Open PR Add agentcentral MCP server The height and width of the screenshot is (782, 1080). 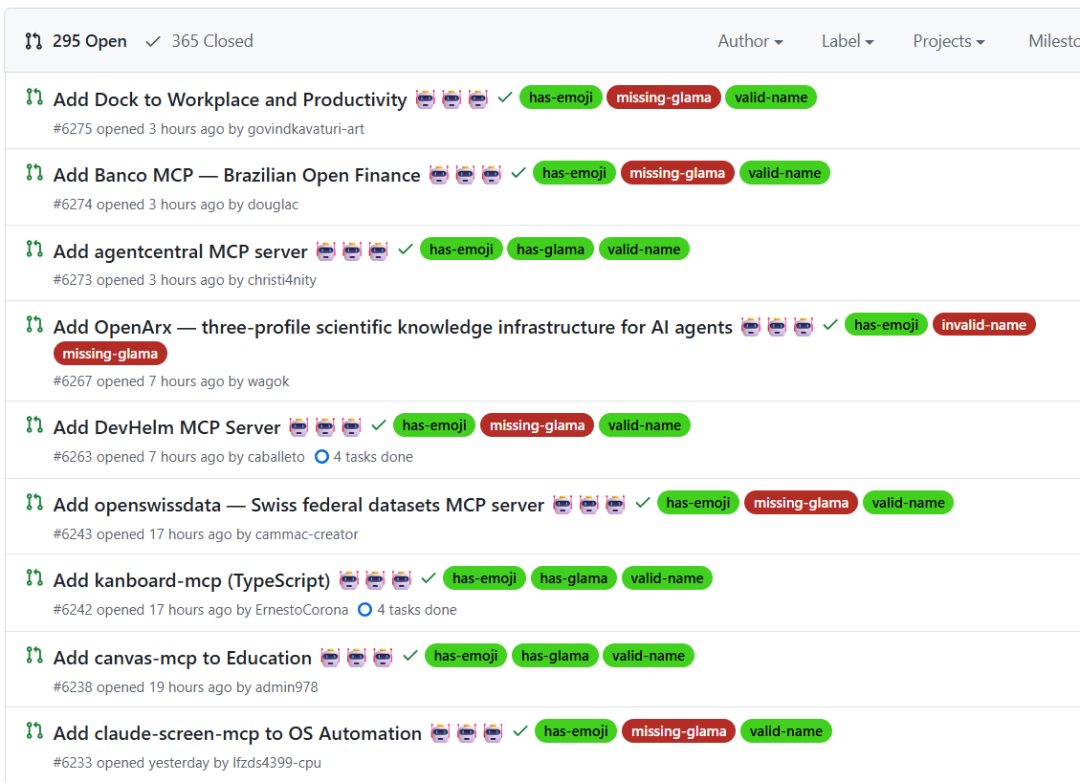coord(180,251)
